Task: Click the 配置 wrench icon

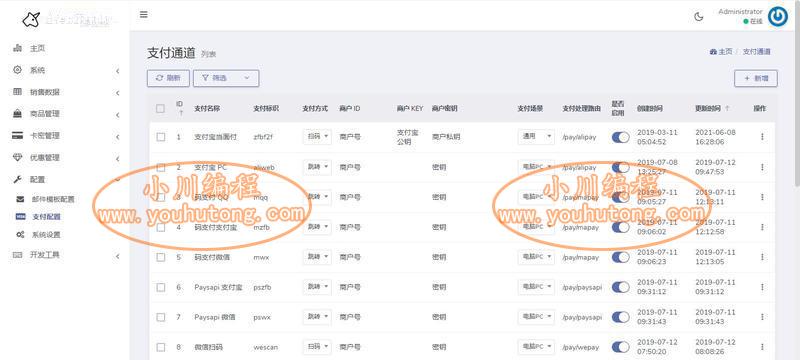Action: click(x=17, y=179)
